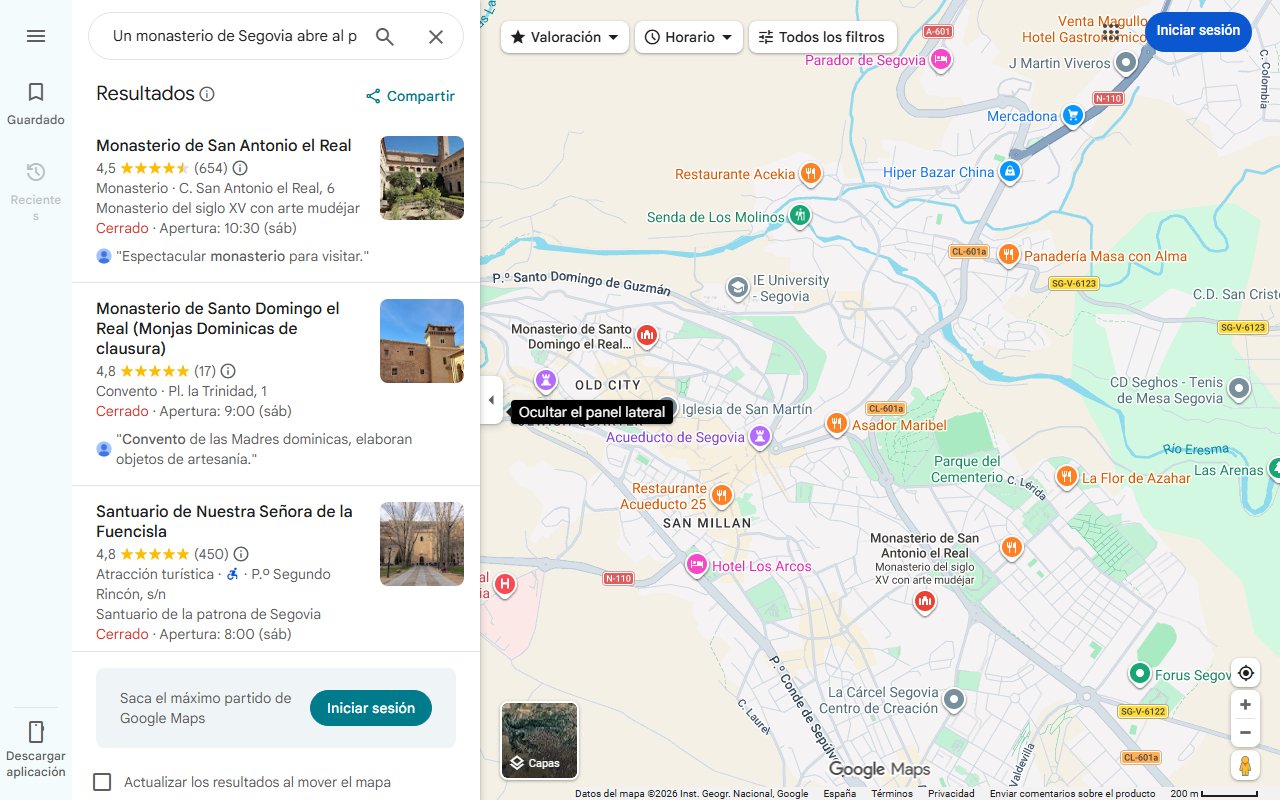The image size is (1280, 800).
Task: Open the Google apps grid menu
Action: pyautogui.click(x=1111, y=32)
